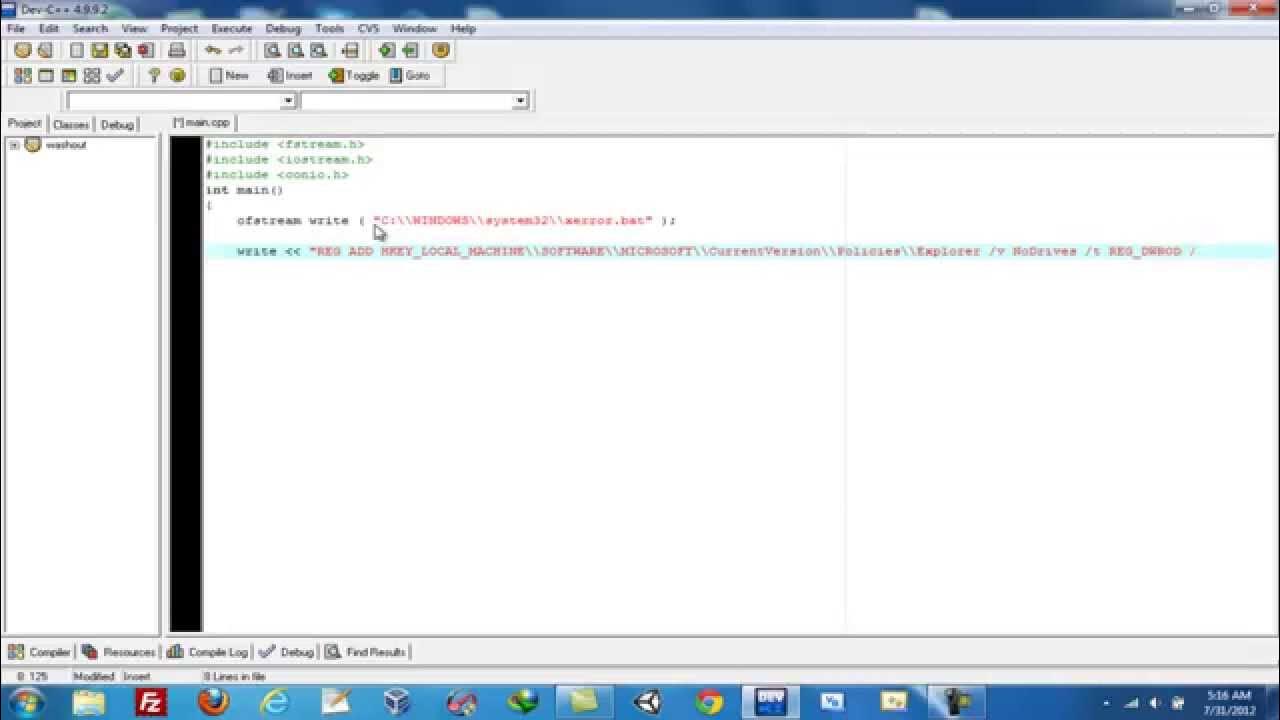1280x720 pixels.
Task: Select the washout project item
Action: pos(66,145)
